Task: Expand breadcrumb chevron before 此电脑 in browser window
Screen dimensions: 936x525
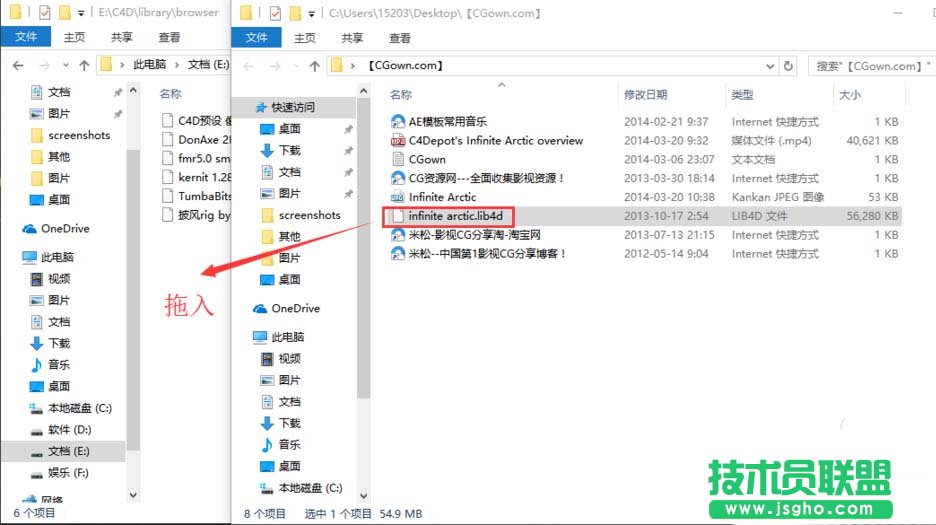Action: click(123, 65)
